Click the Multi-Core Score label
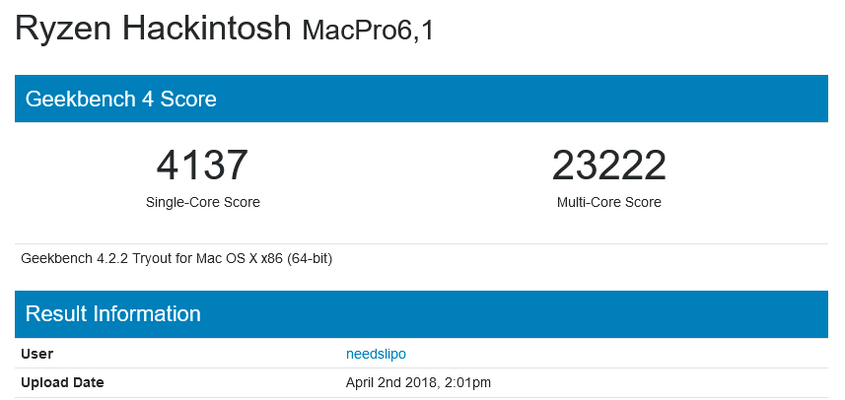 609,202
